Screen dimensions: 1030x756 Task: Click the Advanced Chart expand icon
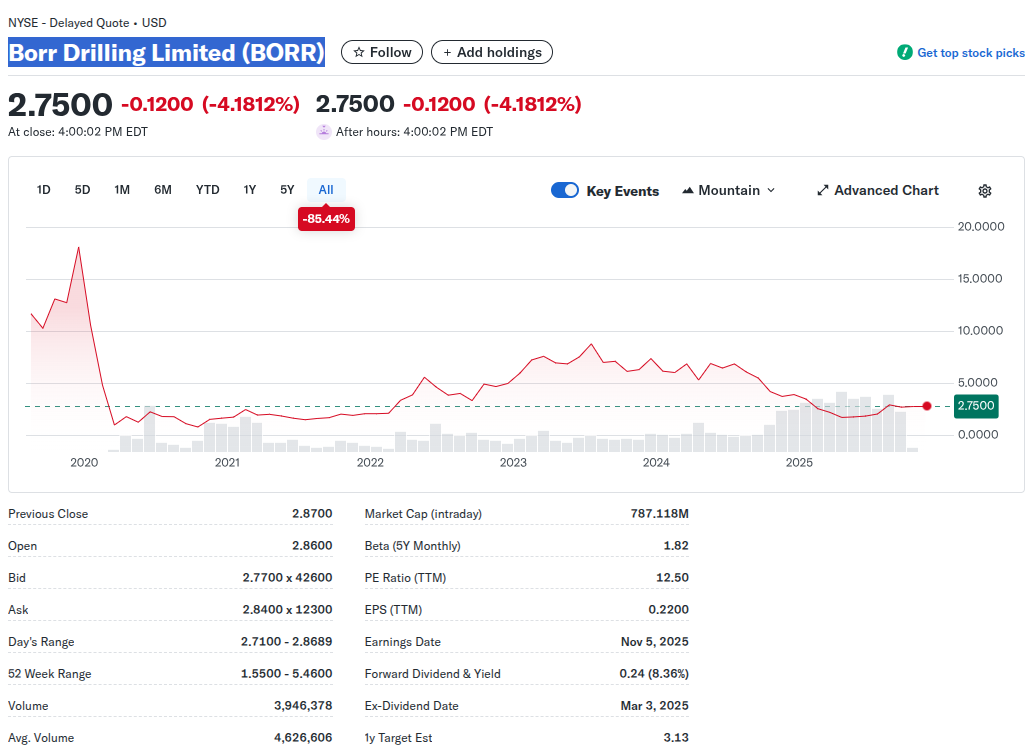pos(823,191)
